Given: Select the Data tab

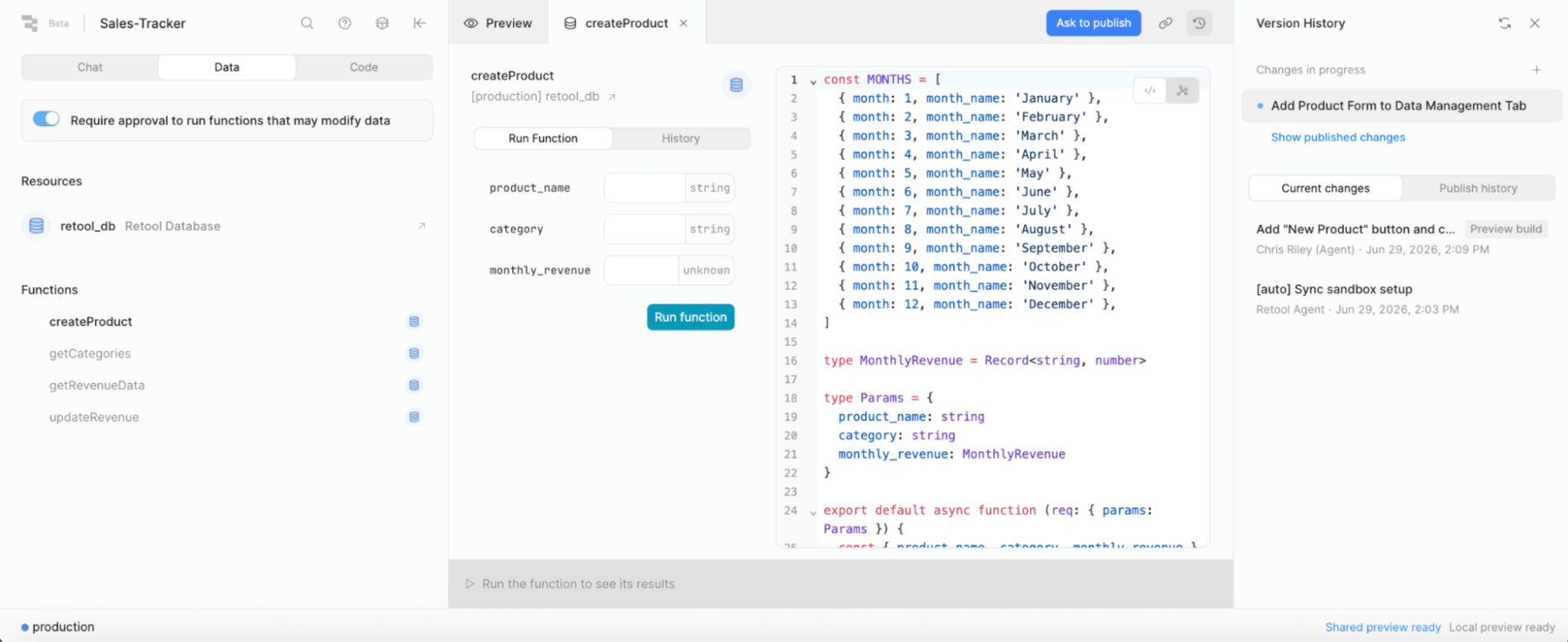Looking at the screenshot, I should (x=226, y=67).
